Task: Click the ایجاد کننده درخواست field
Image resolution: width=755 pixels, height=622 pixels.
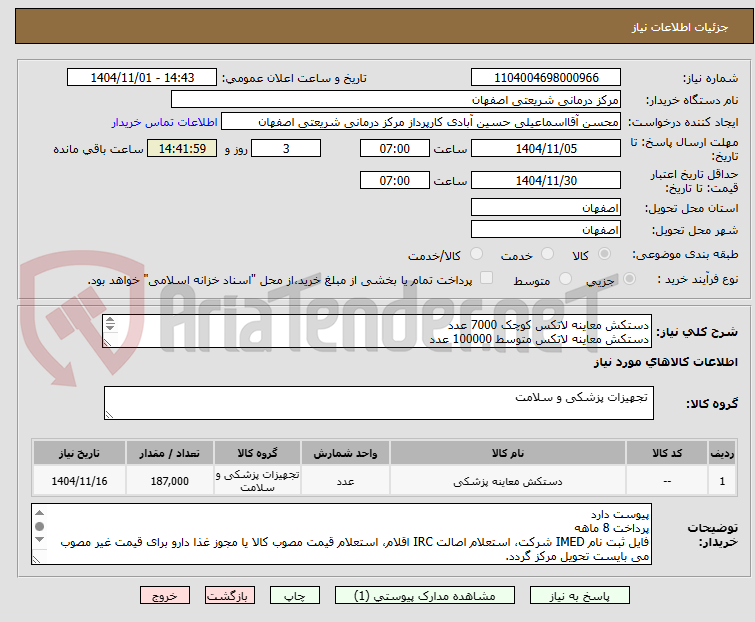Action: [x=421, y=122]
